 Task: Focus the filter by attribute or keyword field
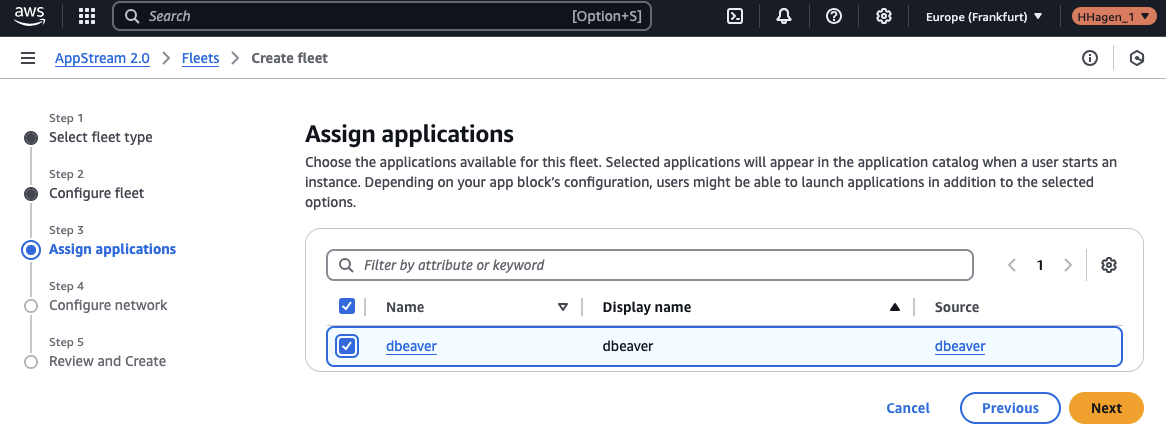pyautogui.click(x=649, y=265)
